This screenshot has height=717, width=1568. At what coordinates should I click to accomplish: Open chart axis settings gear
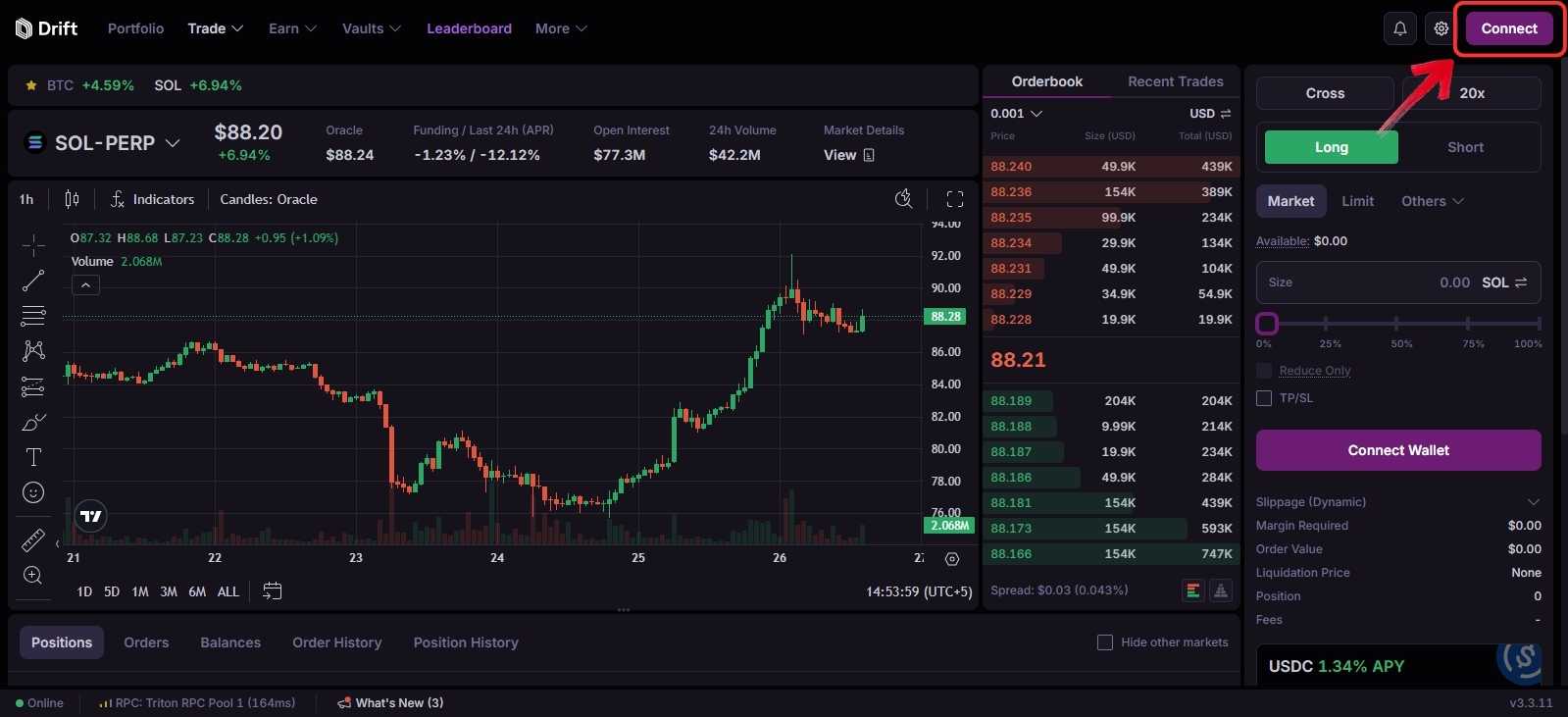point(952,559)
